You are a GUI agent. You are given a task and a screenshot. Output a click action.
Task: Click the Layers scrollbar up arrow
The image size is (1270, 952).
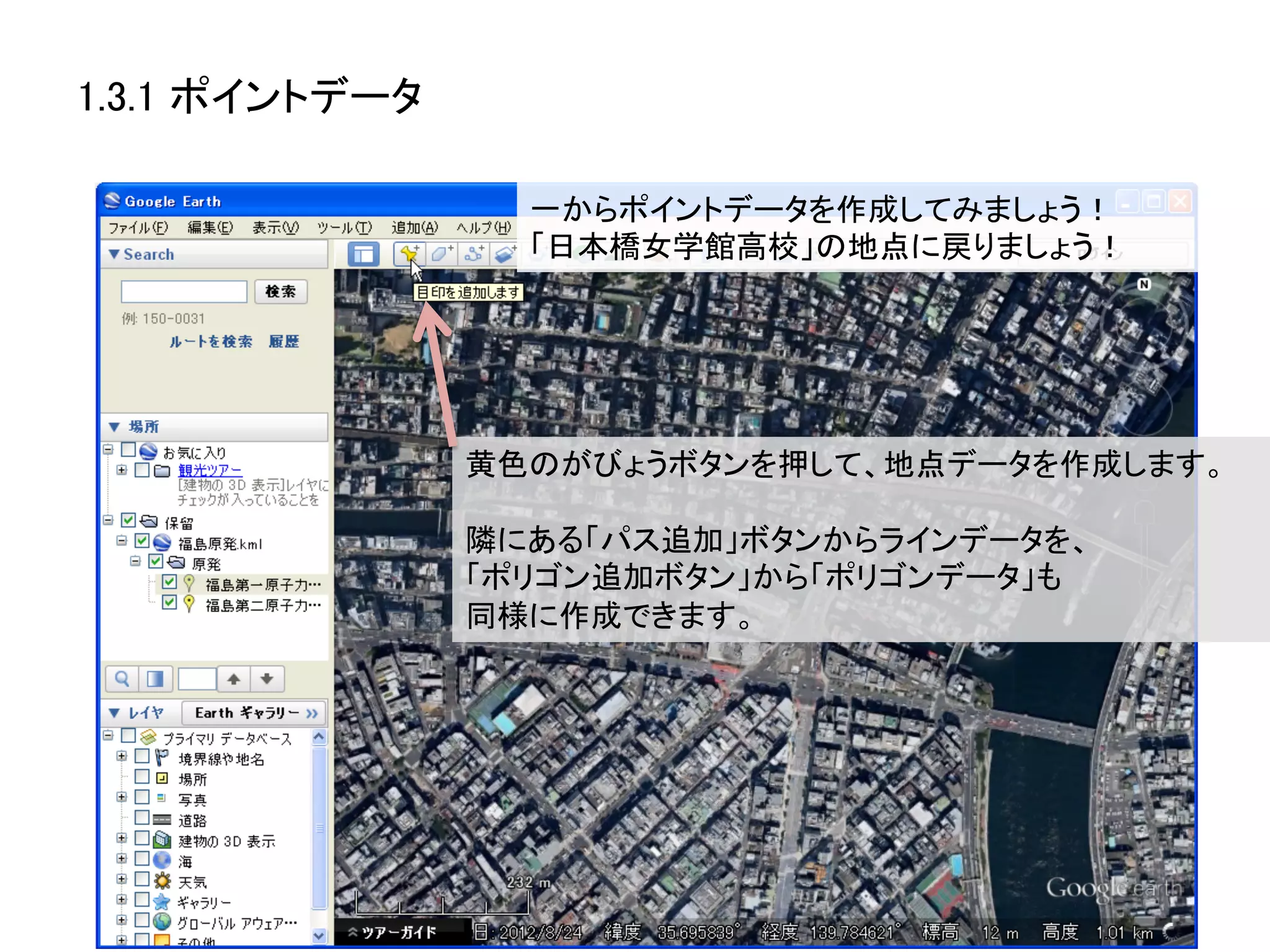click(319, 737)
